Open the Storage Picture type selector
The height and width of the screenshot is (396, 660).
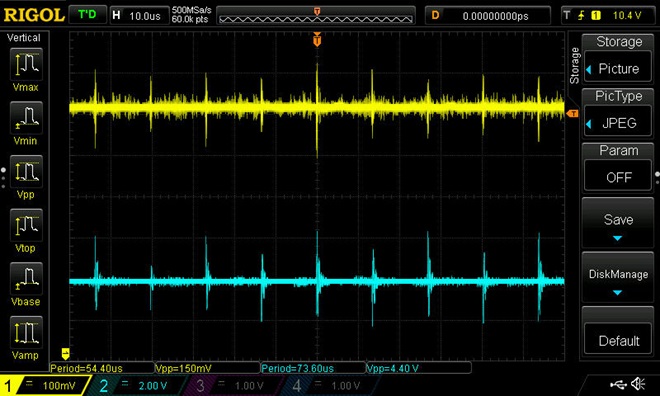point(618,69)
